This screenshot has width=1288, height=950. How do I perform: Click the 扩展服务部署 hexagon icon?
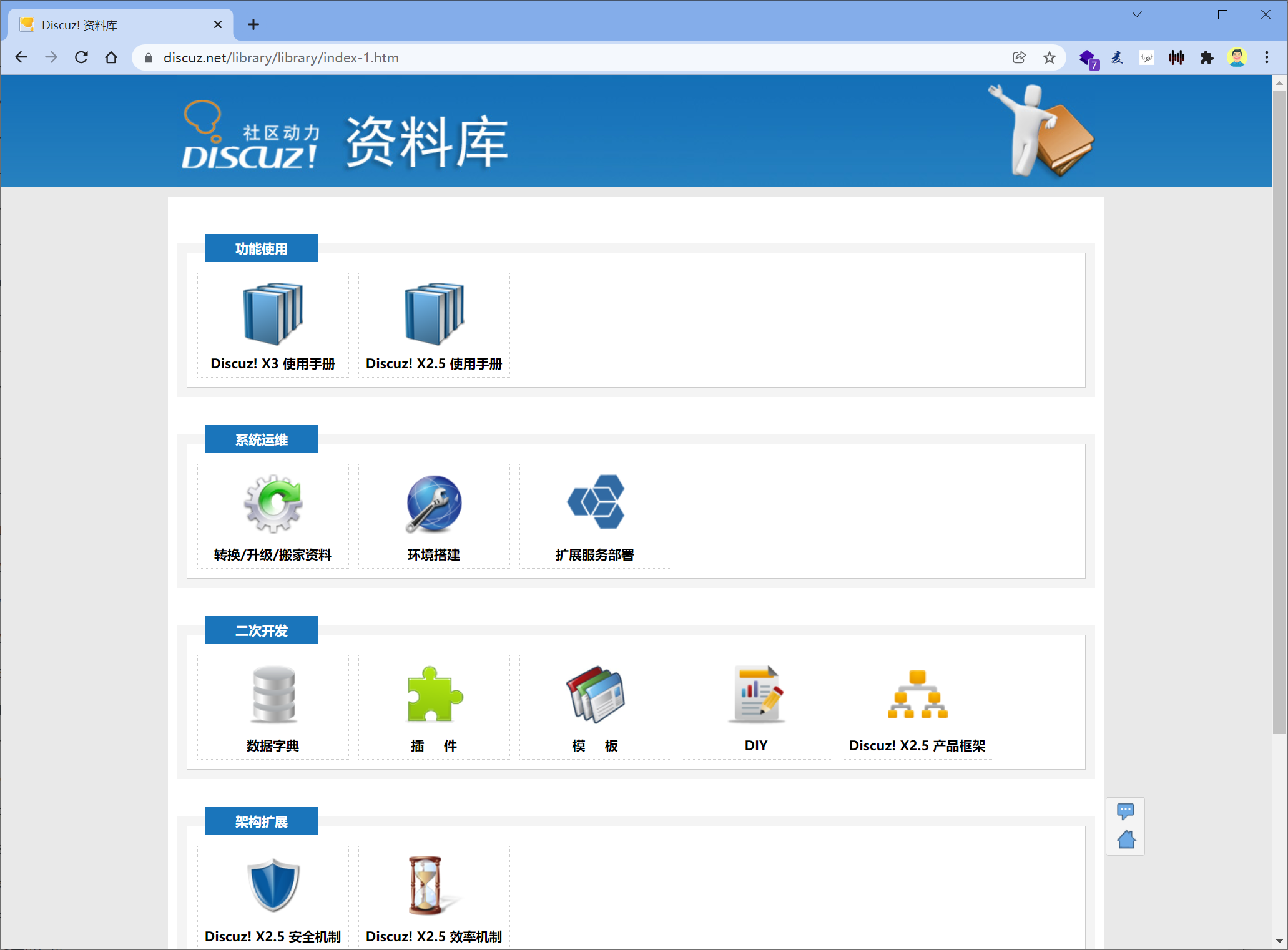pyautogui.click(x=595, y=502)
